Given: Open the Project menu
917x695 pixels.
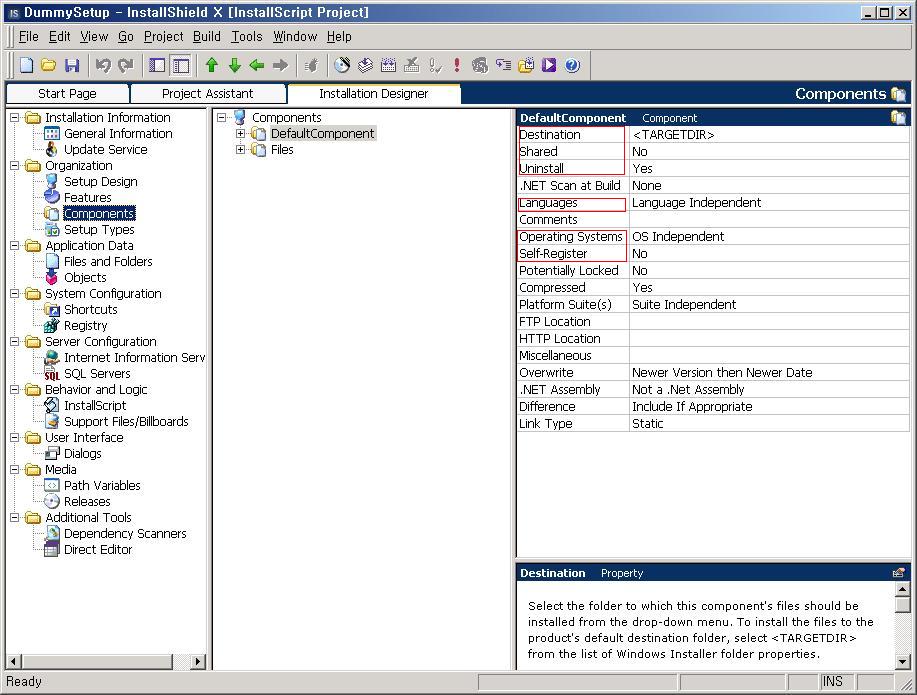Looking at the screenshot, I should click(163, 36).
